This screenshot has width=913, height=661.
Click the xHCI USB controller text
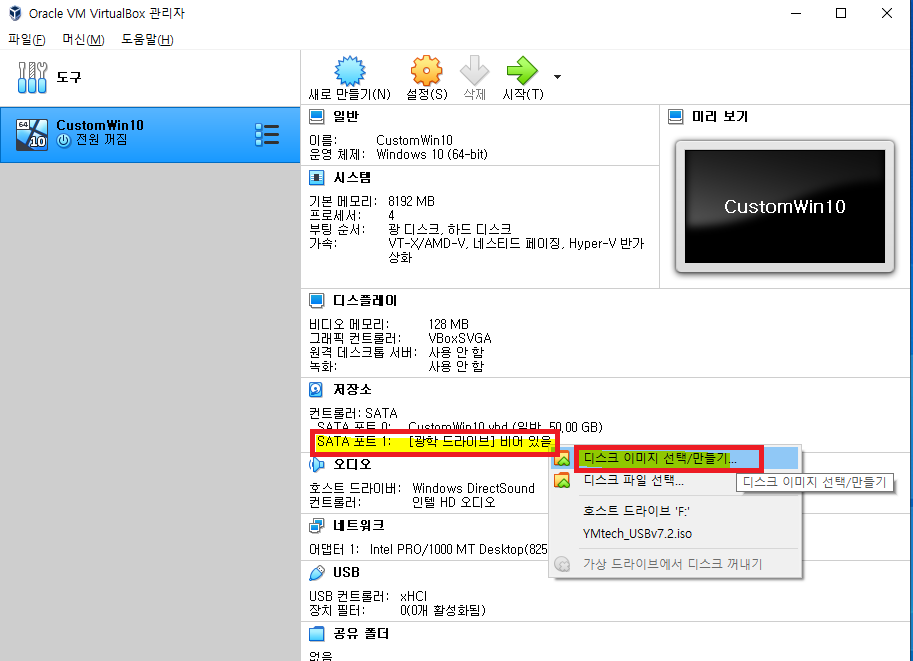point(413,596)
